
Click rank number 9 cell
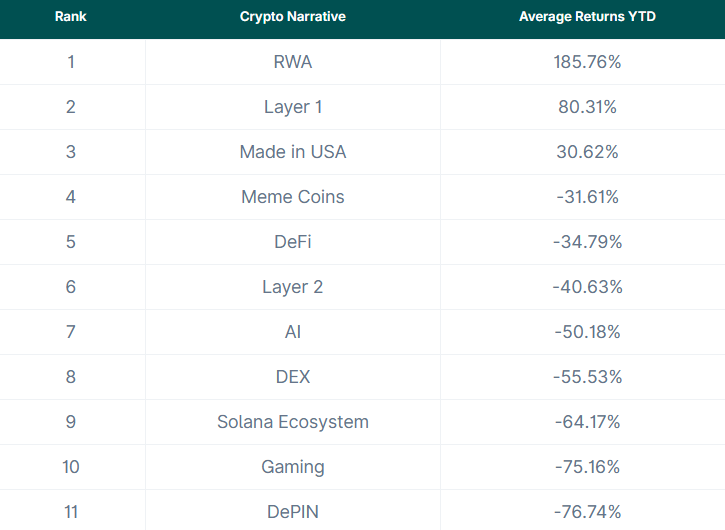click(x=71, y=422)
